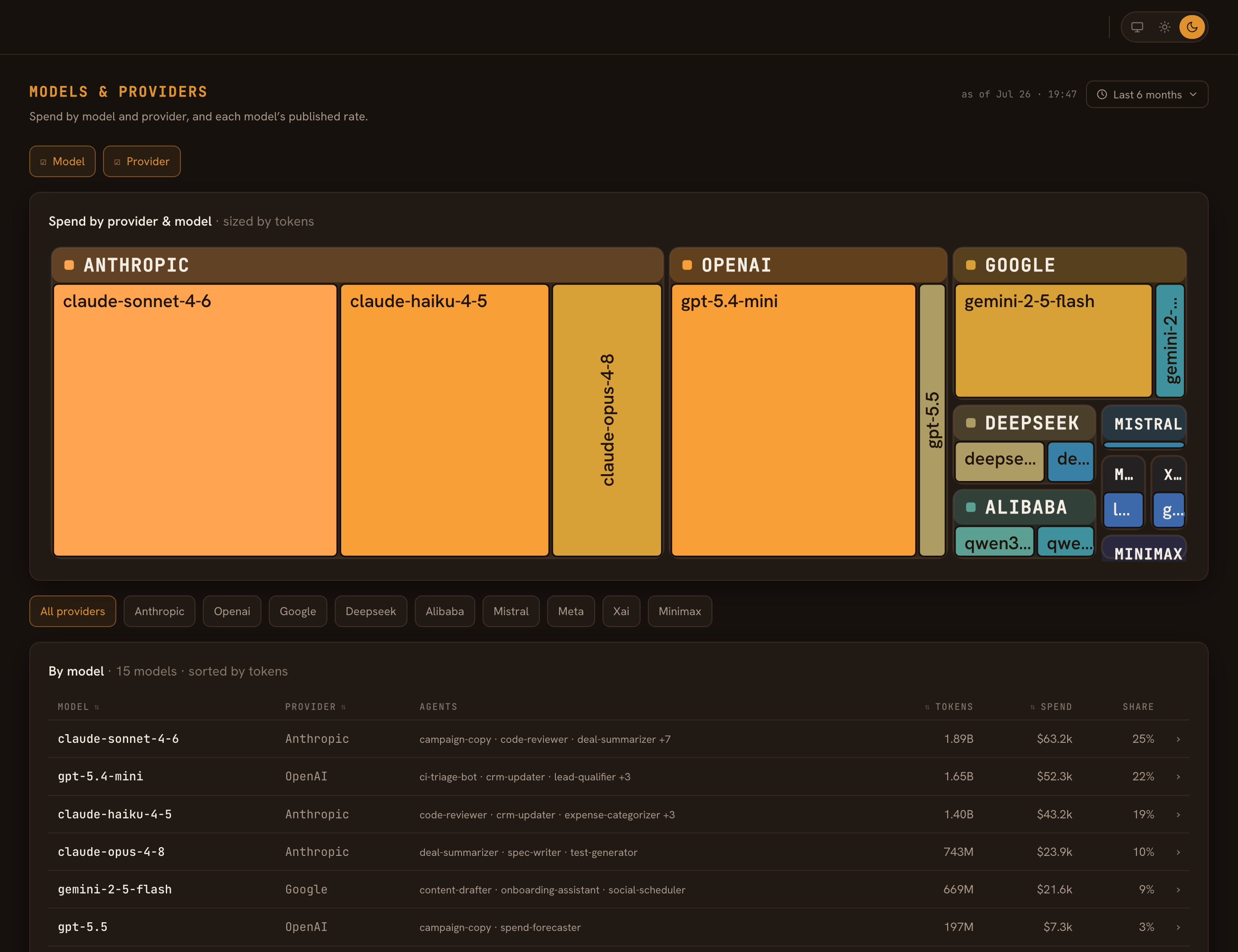Expand the gemini-2-5-flash row chevron
Viewport: 1238px width, 952px height.
[x=1178, y=890]
